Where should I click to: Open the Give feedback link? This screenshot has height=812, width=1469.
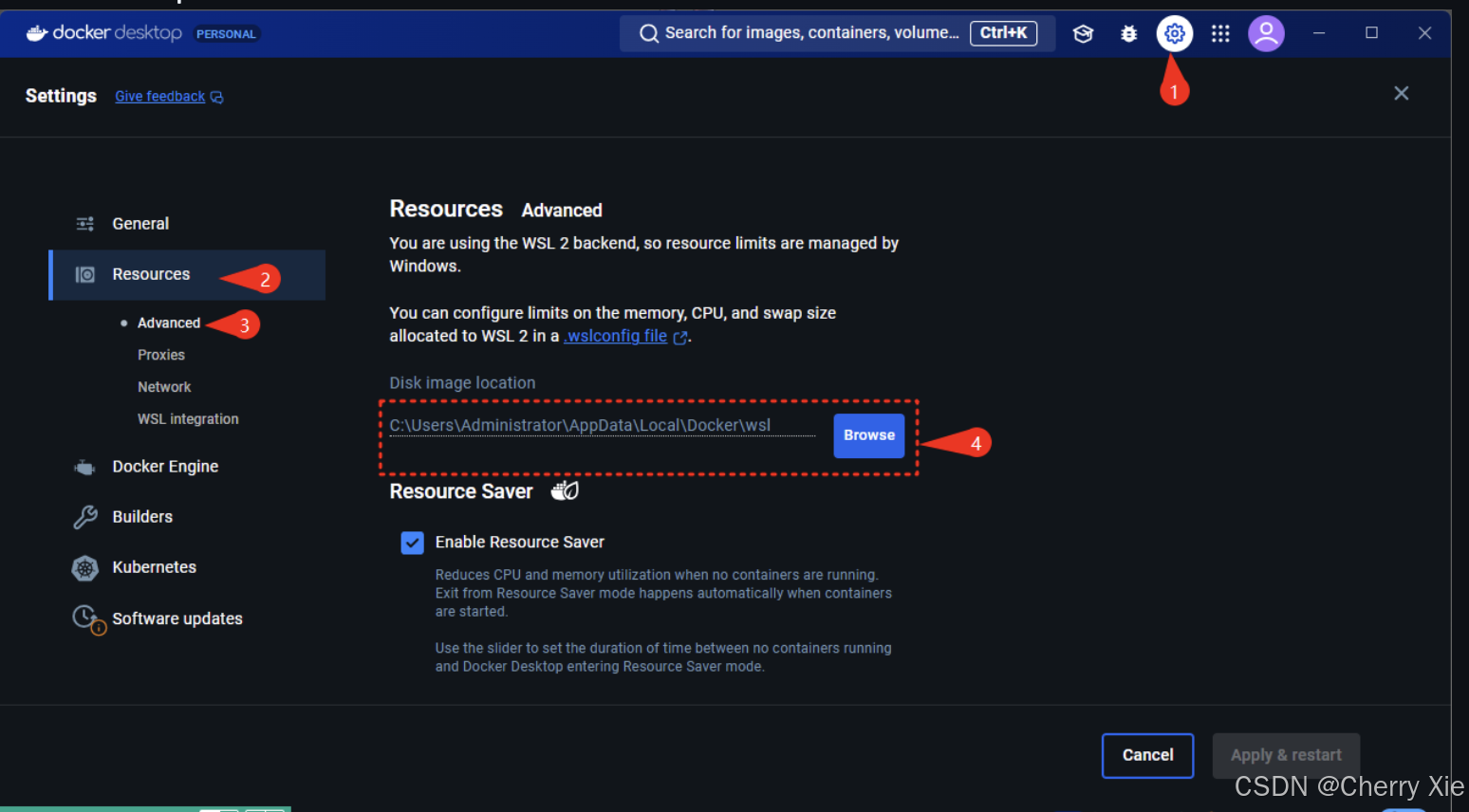[160, 97]
